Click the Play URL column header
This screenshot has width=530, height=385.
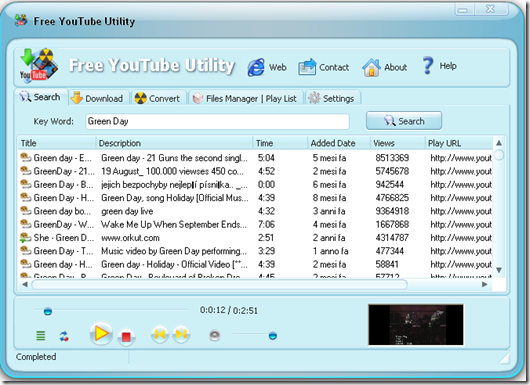459,143
